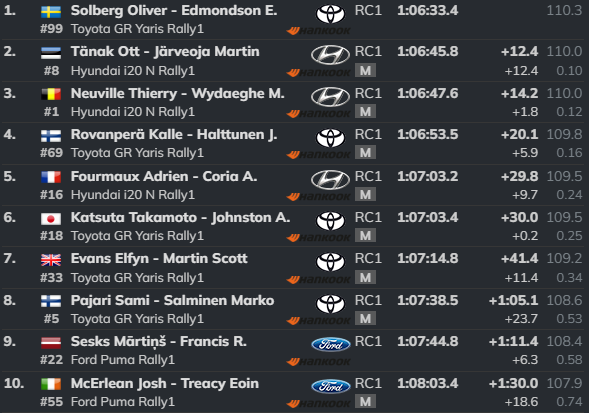Click the Japanese flag beside Katsuta Takamoto
Screen dimensions: 589x413
(x=51, y=219)
